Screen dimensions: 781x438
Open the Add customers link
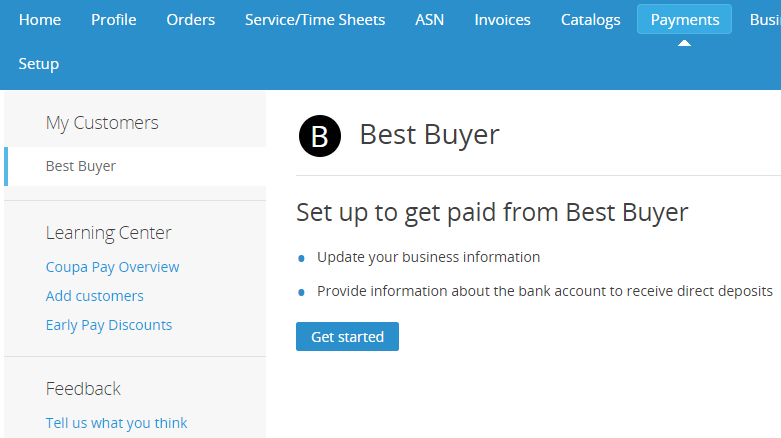tap(95, 296)
